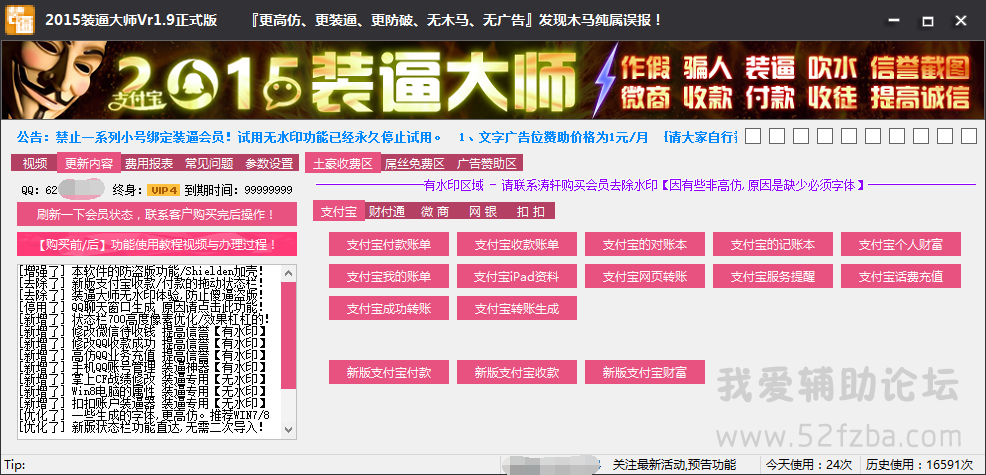Click row 一些生成的字体,更高仿 推荐WIN7/8
Screen dimensions: 986x475
pyautogui.click(x=145, y=415)
